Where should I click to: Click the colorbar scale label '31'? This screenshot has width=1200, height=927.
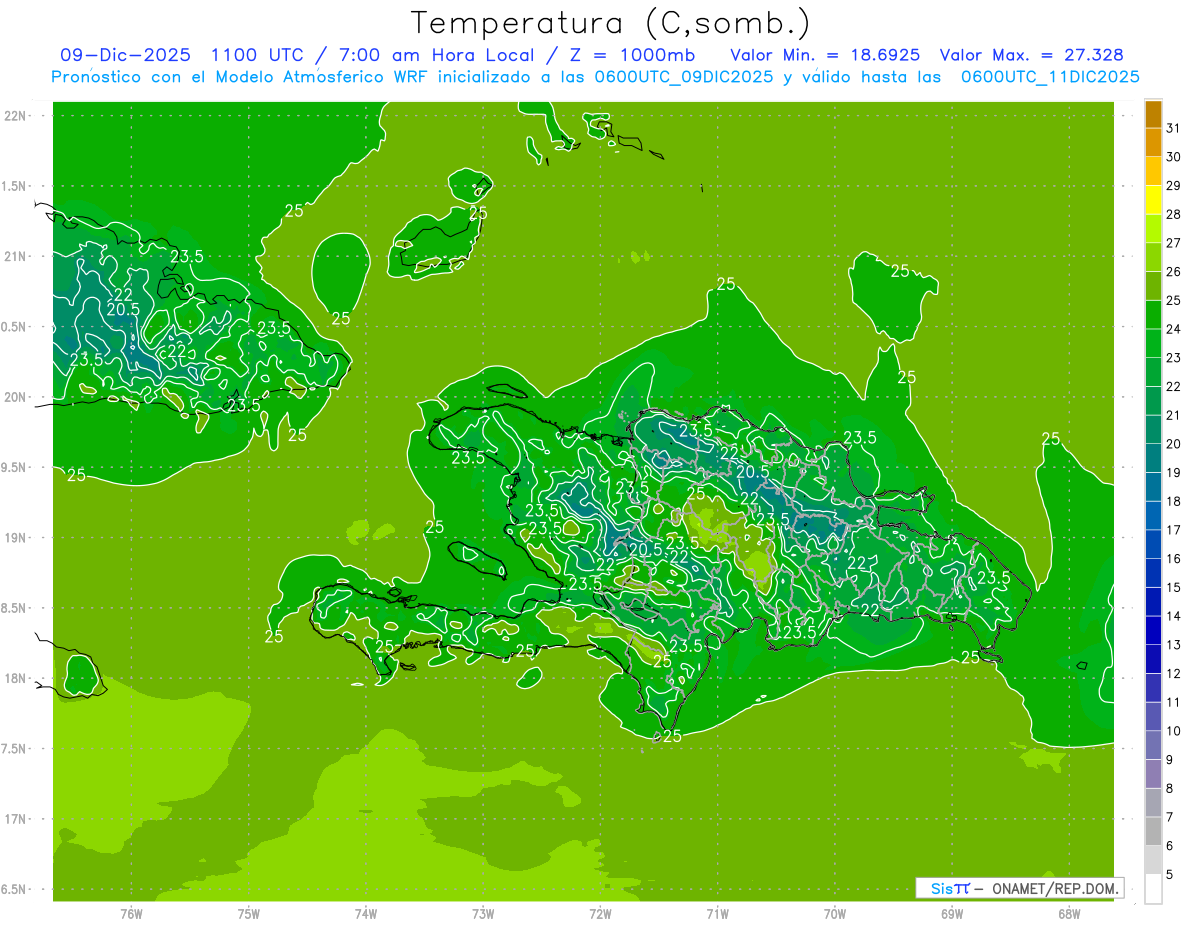coord(1174,128)
